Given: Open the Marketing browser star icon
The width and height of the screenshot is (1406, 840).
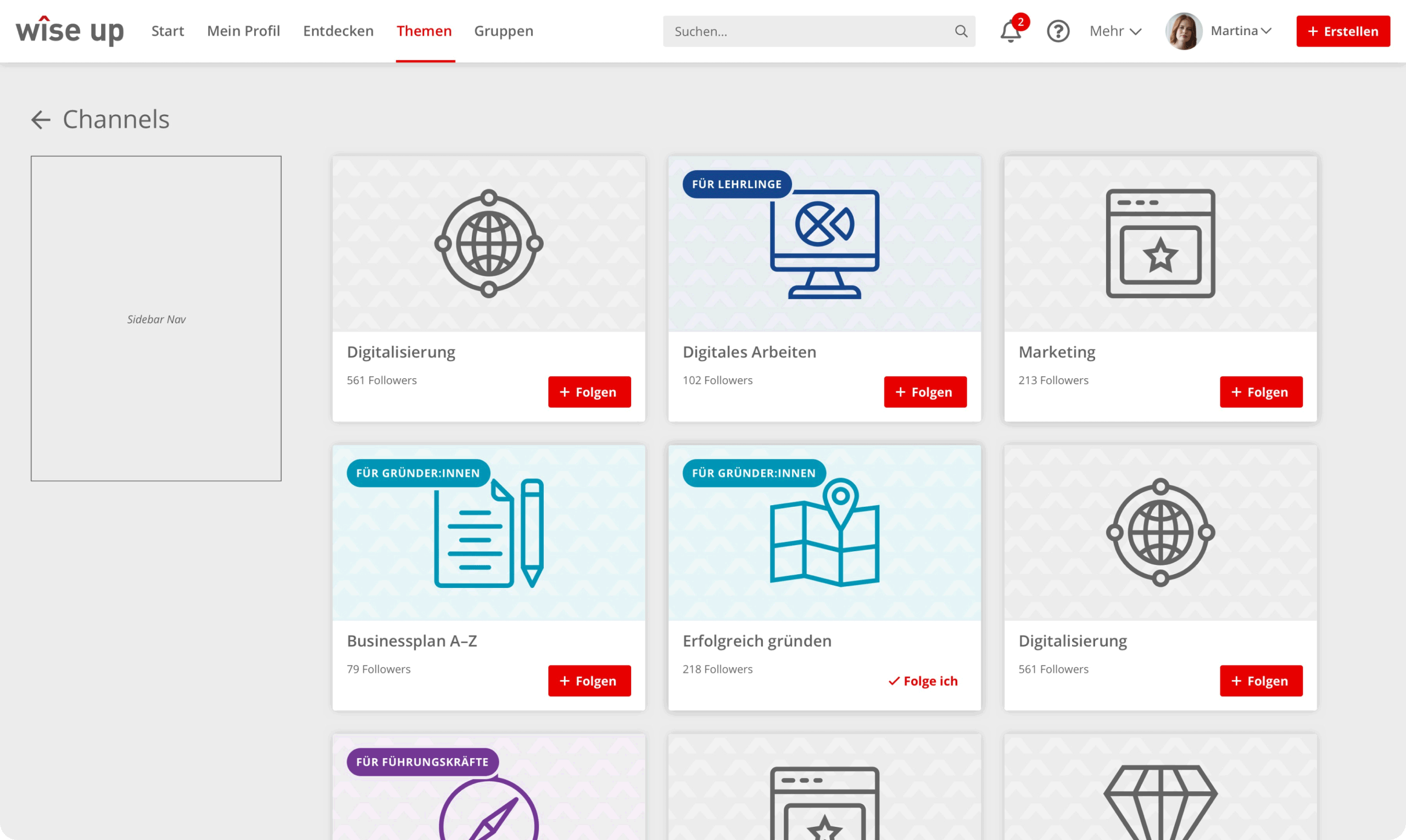Looking at the screenshot, I should click(1160, 243).
